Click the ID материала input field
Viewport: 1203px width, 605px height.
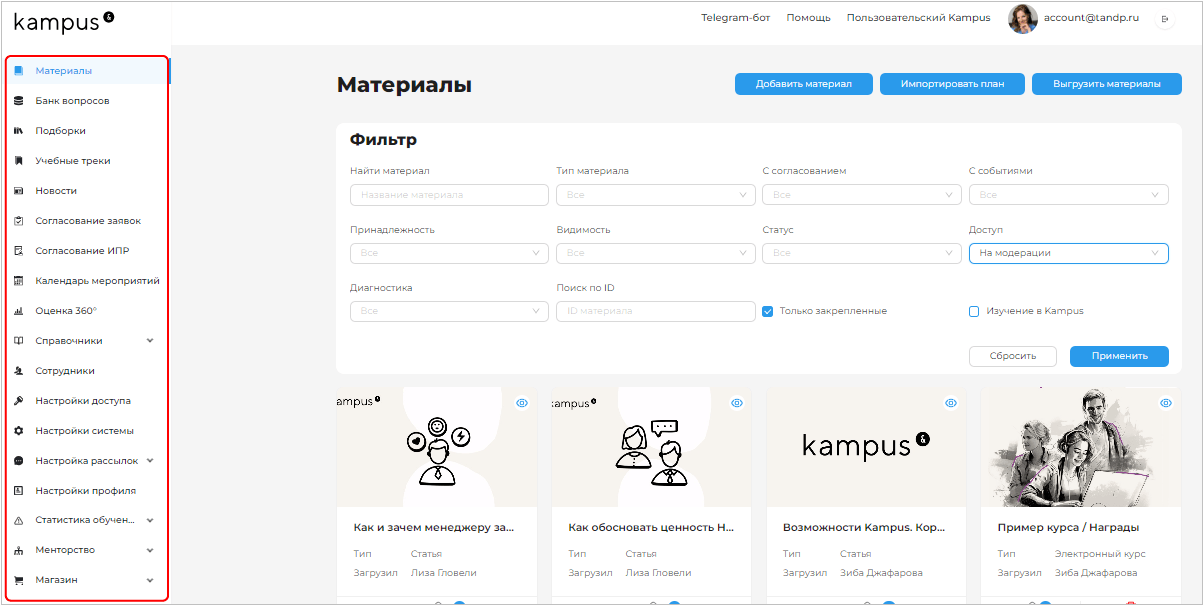[x=655, y=311]
